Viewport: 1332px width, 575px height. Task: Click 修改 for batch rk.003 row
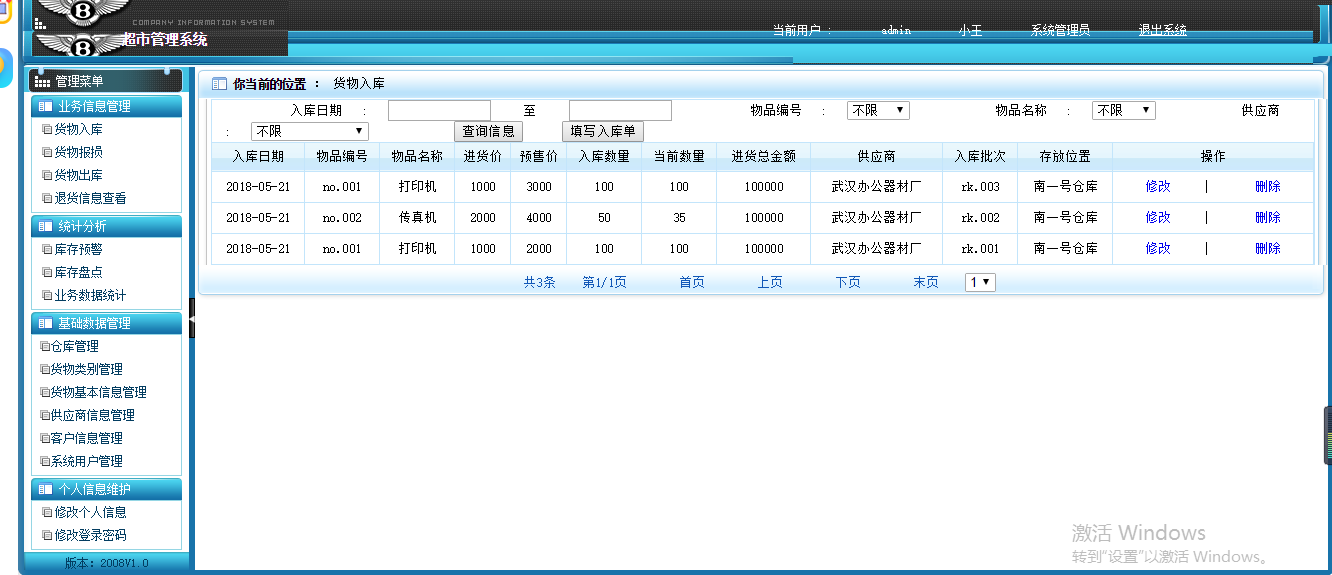click(1158, 187)
